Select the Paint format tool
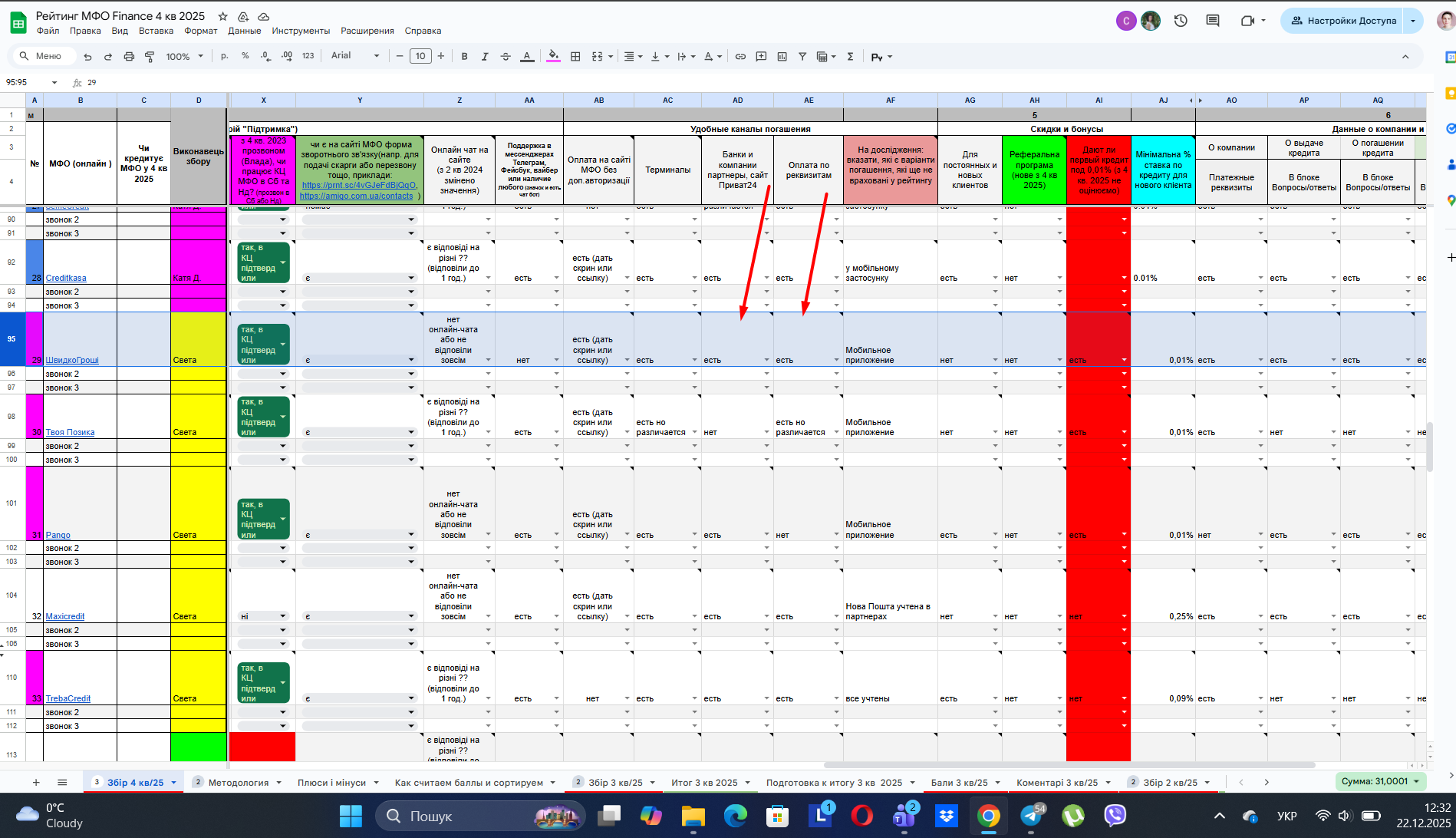The width and height of the screenshot is (1456, 838). [150, 57]
